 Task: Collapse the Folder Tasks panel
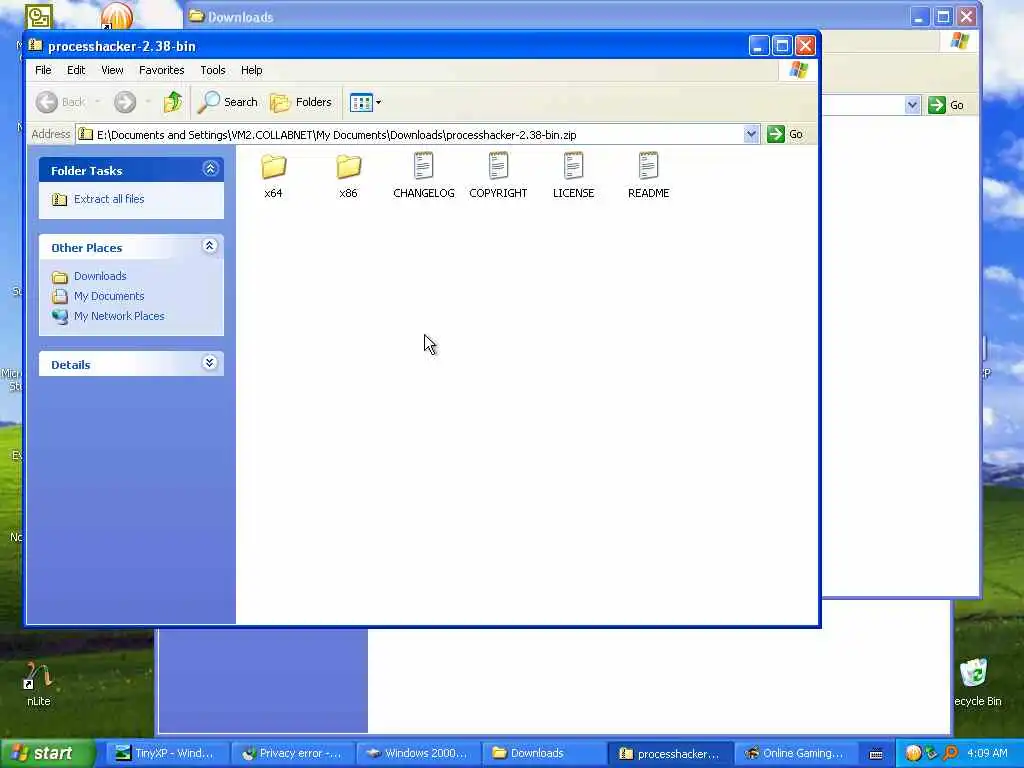210,169
